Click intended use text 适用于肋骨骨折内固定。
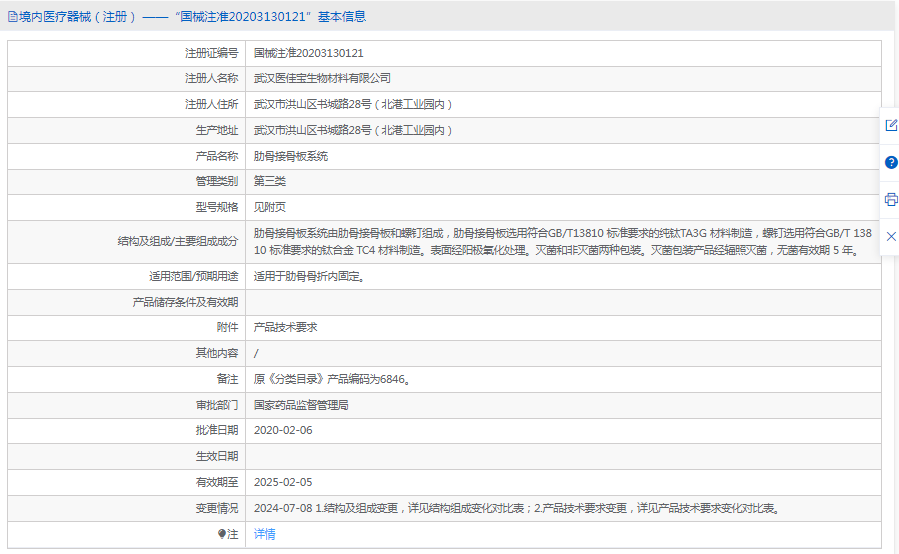The width and height of the screenshot is (899, 554). click(310, 276)
